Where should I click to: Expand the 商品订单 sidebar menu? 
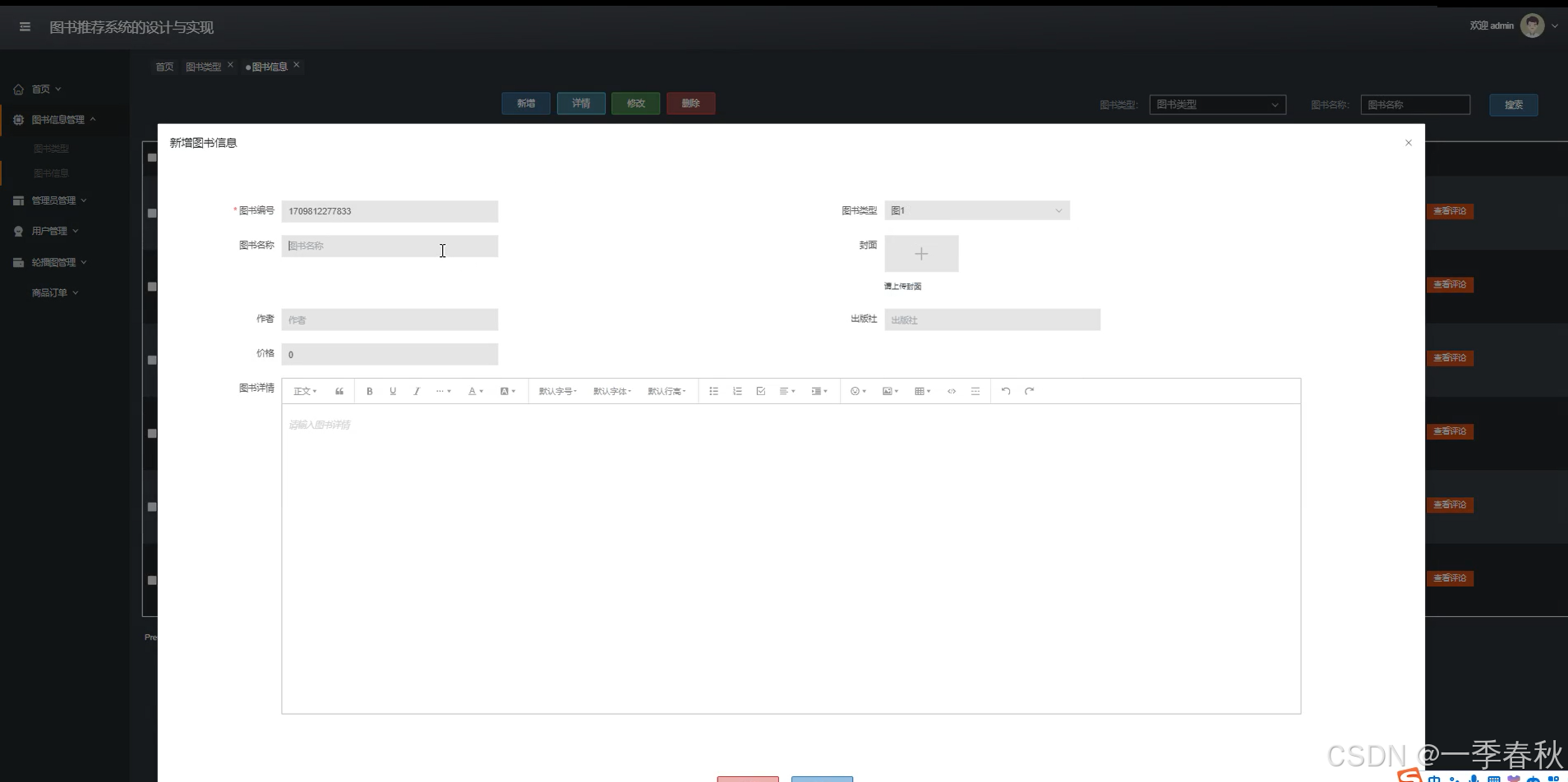55,292
